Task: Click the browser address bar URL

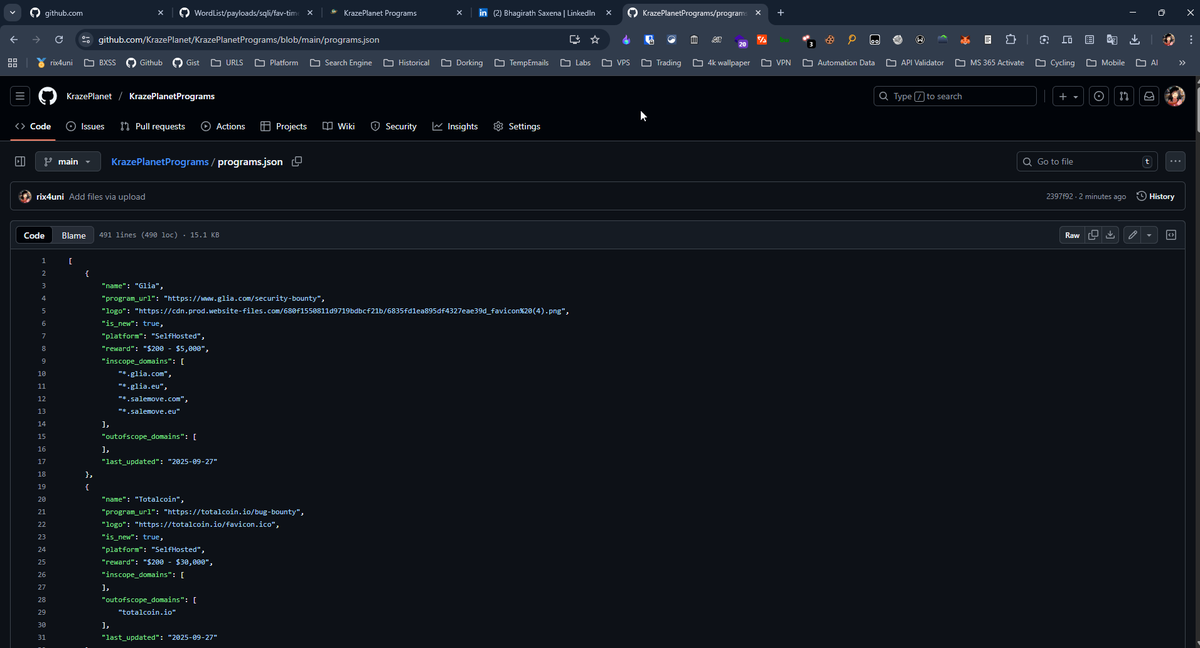Action: click(x=238, y=39)
